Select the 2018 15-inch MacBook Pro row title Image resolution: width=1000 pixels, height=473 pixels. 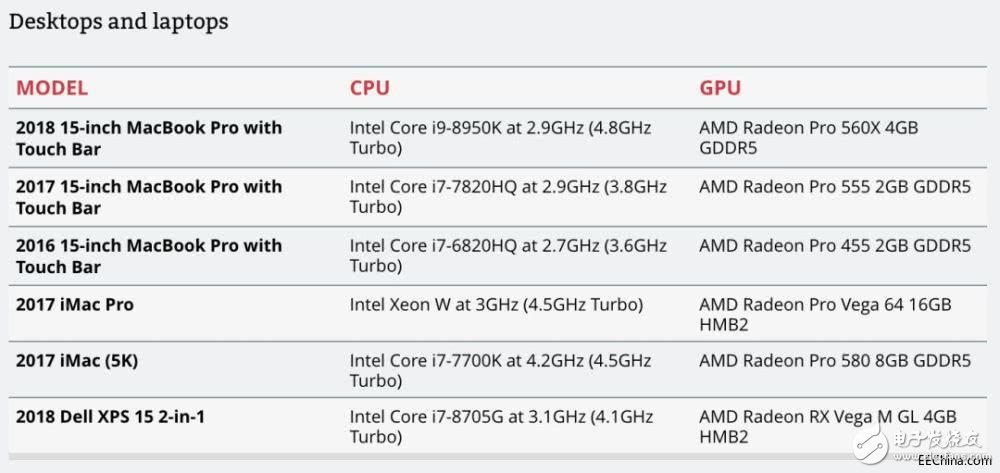point(149,138)
